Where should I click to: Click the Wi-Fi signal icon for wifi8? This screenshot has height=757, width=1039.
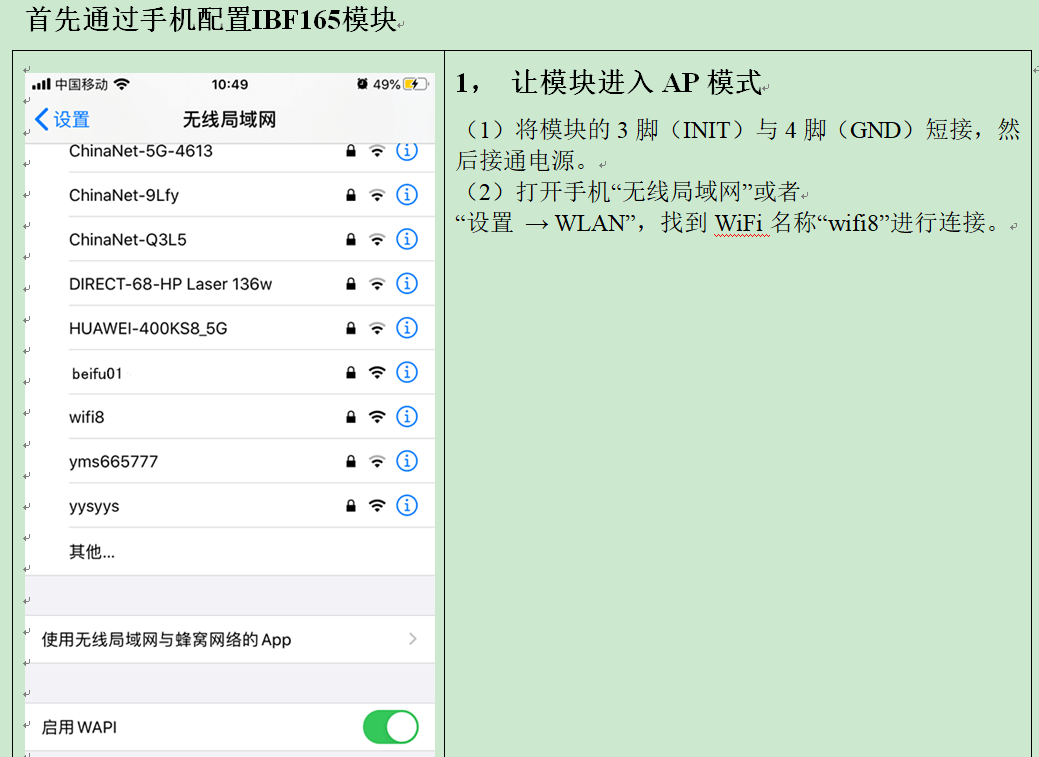click(377, 417)
